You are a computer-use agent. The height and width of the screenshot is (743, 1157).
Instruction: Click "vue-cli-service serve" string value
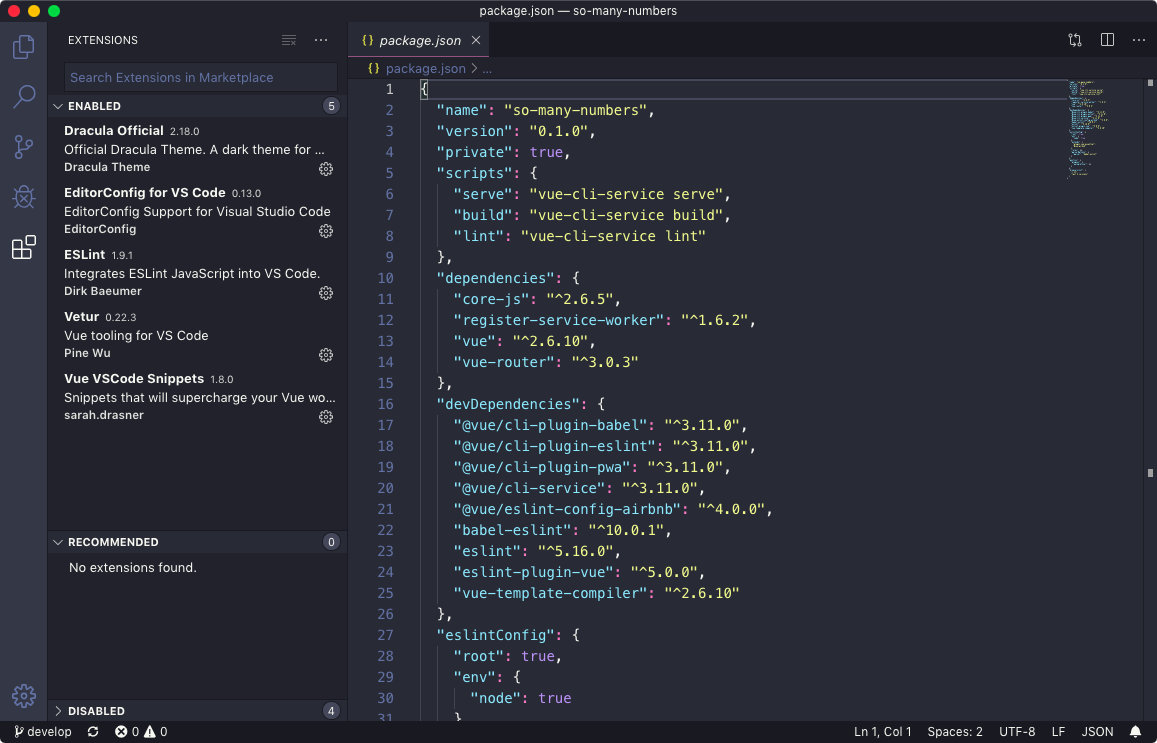[625, 194]
